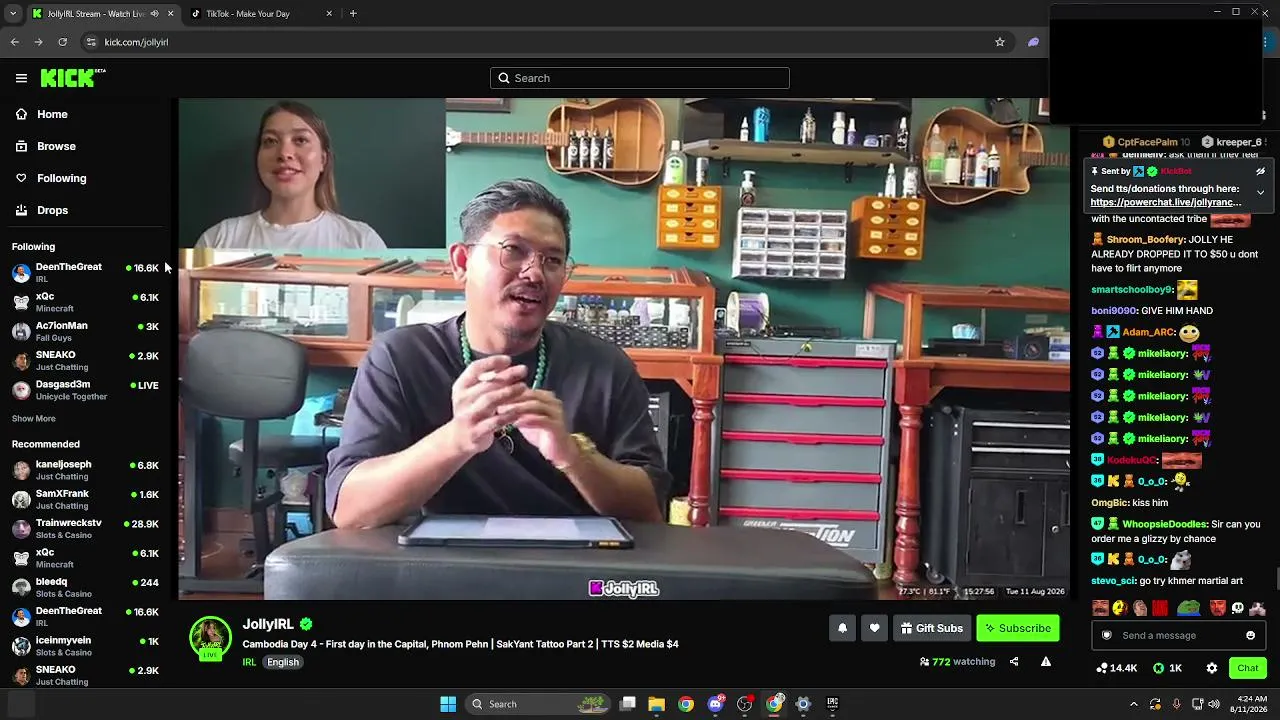
Task: Mute the JollyIRL tab audio icon
Action: coord(154,14)
